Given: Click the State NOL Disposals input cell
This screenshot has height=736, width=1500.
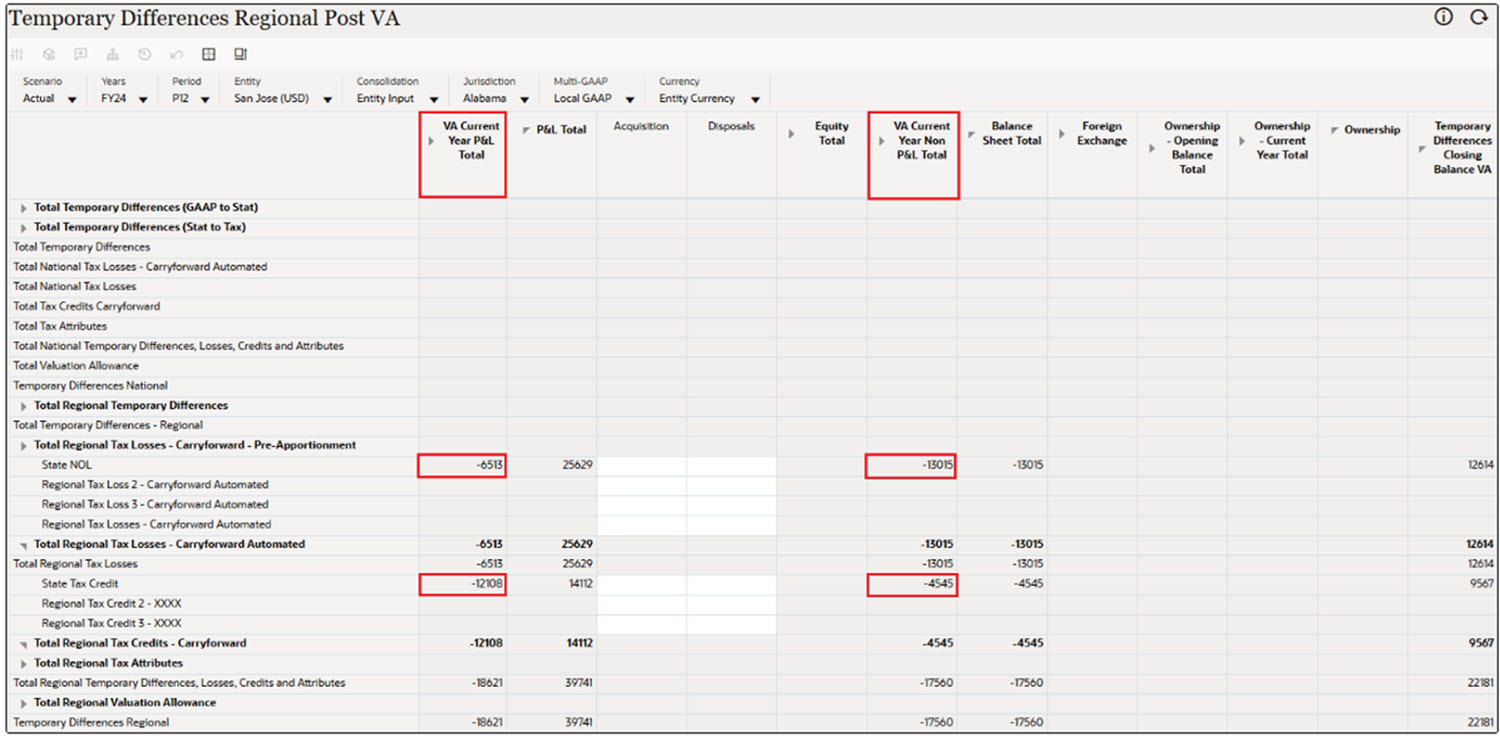Looking at the screenshot, I should click(732, 466).
